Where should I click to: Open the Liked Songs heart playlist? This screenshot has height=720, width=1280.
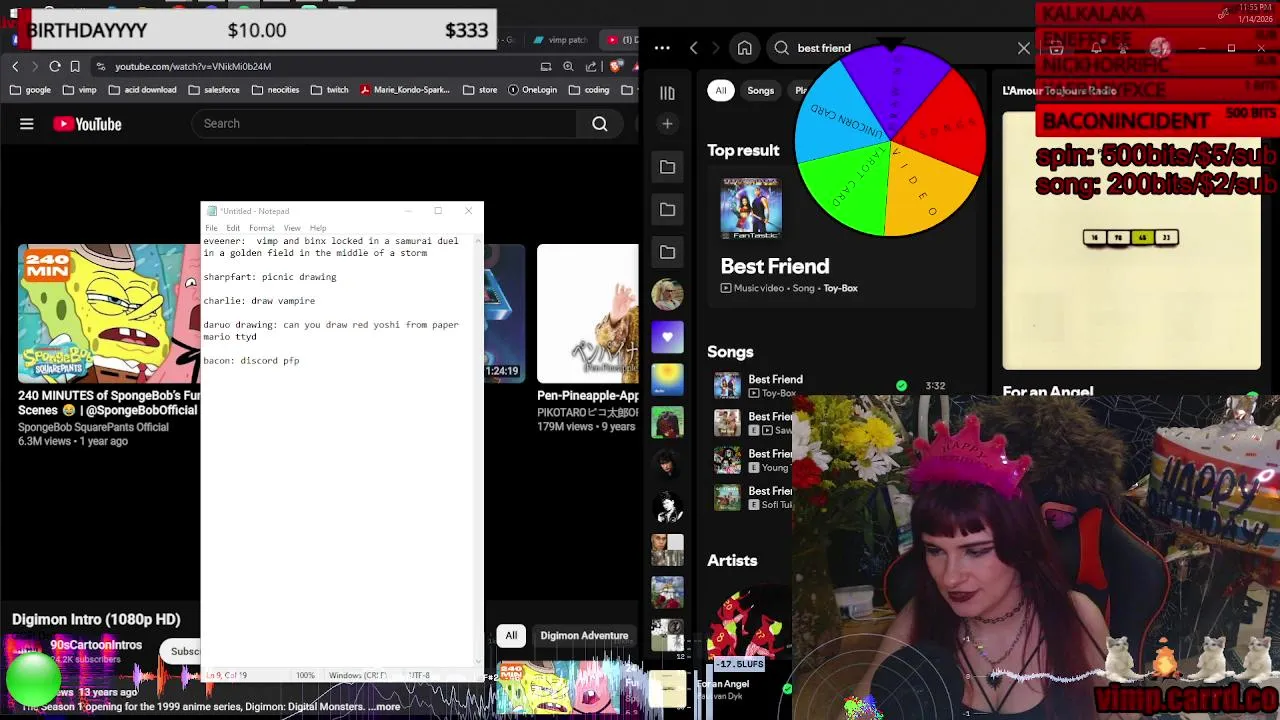667,337
